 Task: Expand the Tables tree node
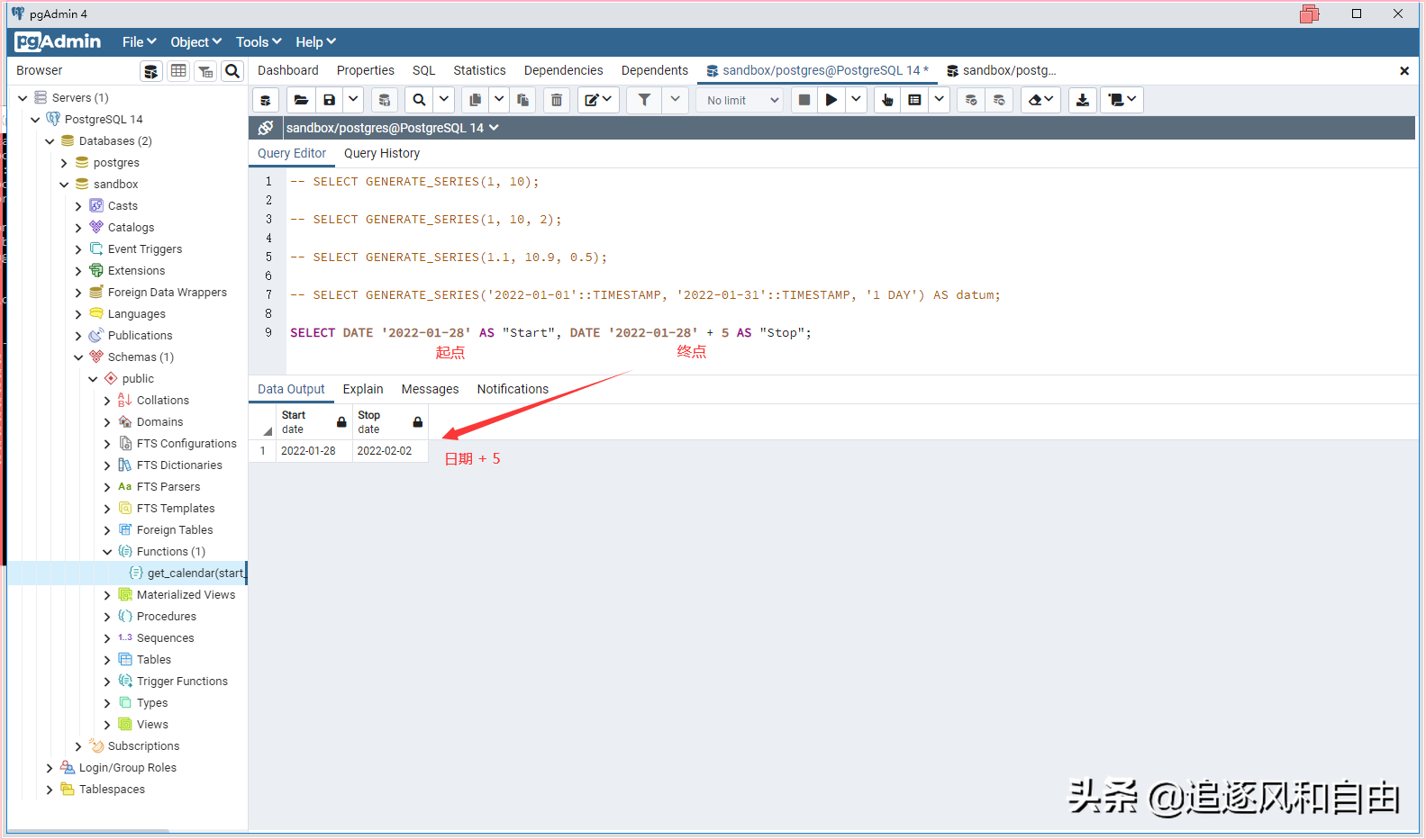(107, 660)
